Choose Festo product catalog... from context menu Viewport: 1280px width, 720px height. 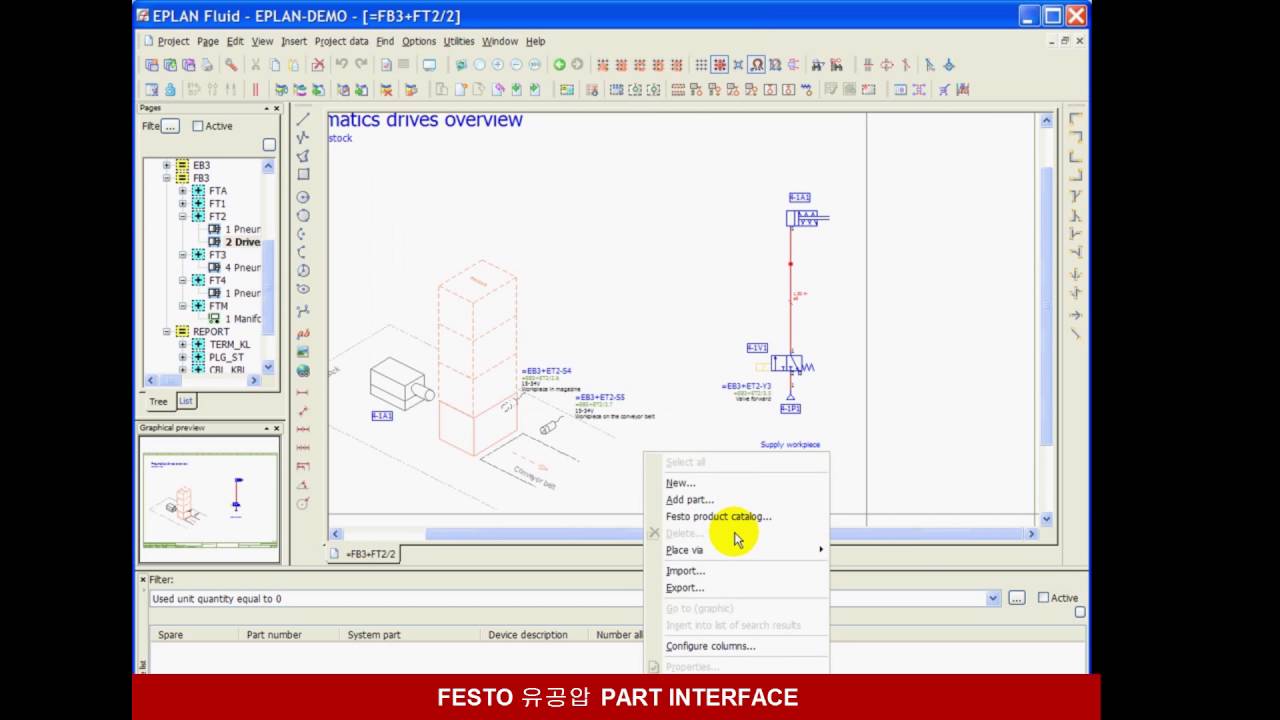(719, 517)
